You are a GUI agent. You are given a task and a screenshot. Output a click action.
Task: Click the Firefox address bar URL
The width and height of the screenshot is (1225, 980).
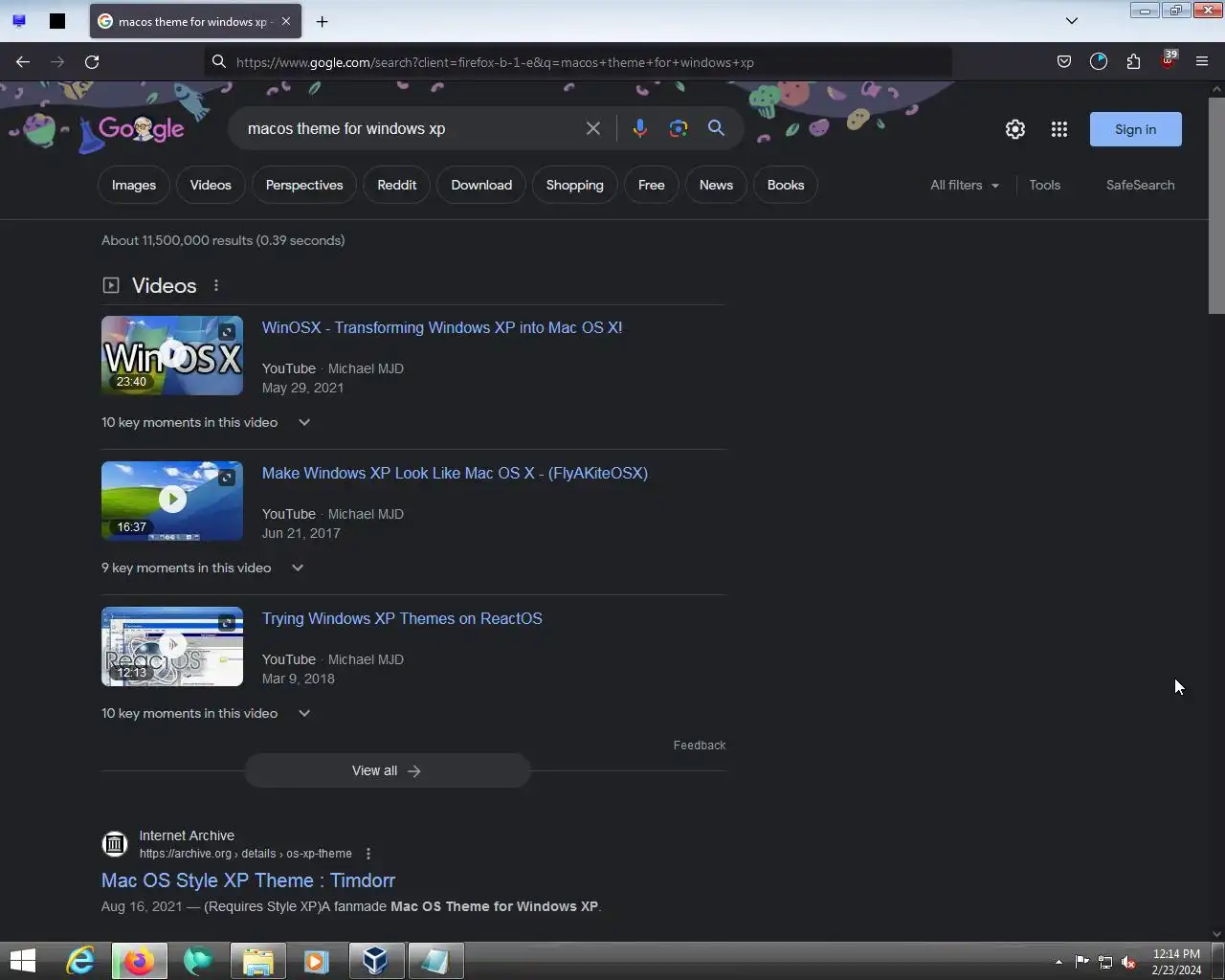(495, 62)
